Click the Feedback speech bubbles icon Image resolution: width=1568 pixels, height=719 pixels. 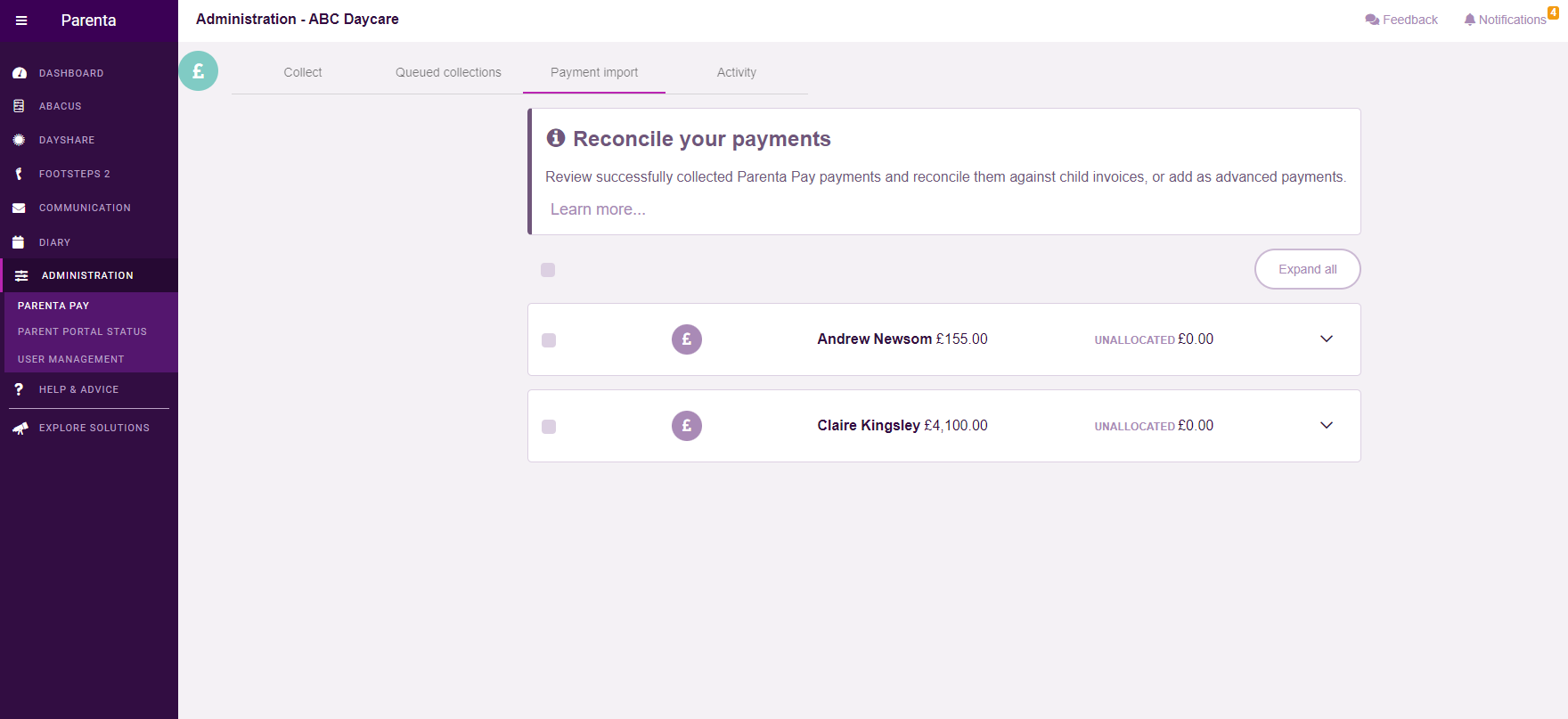point(1372,20)
